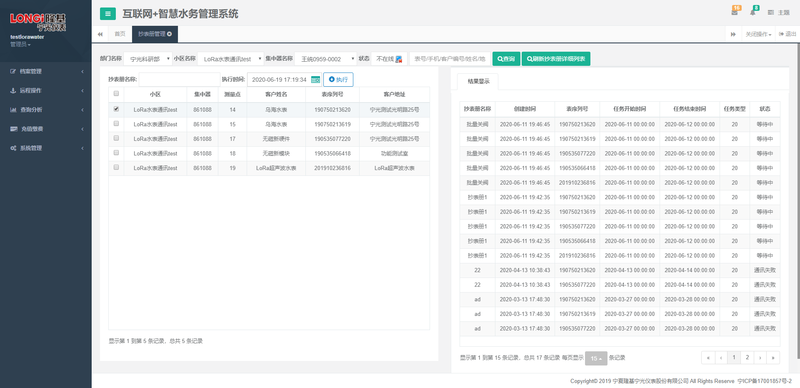
Task: Open the bell alerts with badge 8
Action: [753, 12]
